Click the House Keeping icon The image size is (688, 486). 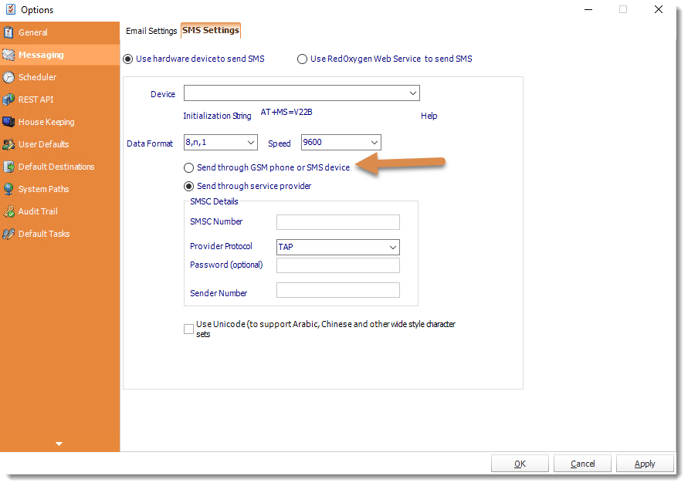coord(8,122)
